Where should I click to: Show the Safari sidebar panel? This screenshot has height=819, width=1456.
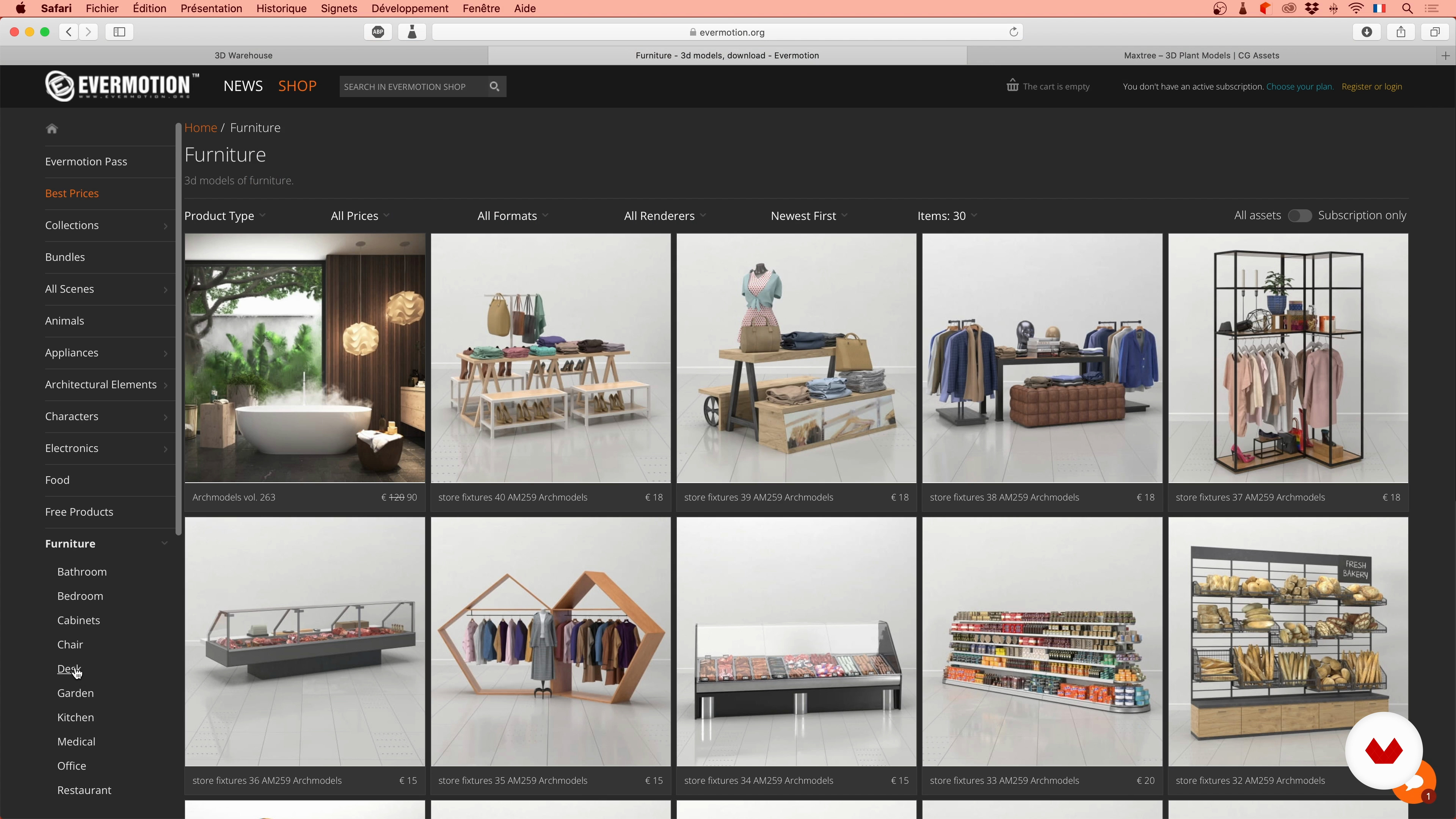click(x=119, y=31)
